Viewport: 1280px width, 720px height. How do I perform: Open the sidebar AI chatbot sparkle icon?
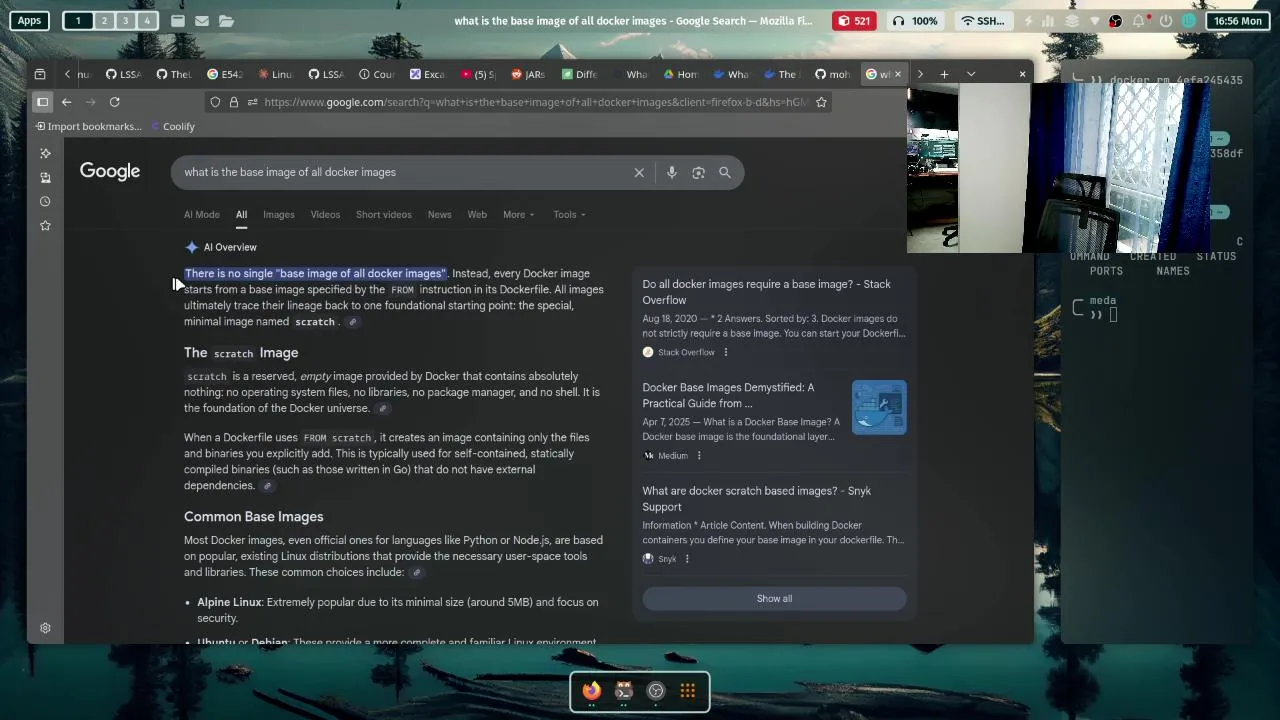point(45,153)
